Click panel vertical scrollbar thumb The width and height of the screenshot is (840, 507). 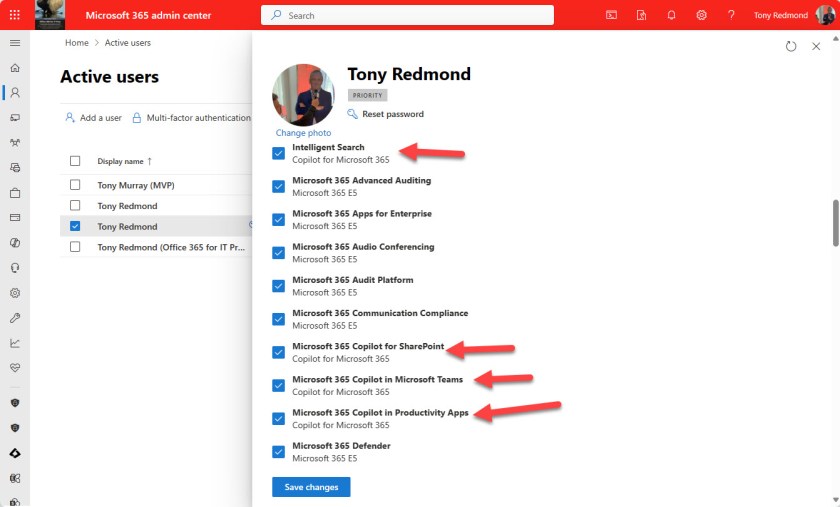(835, 222)
